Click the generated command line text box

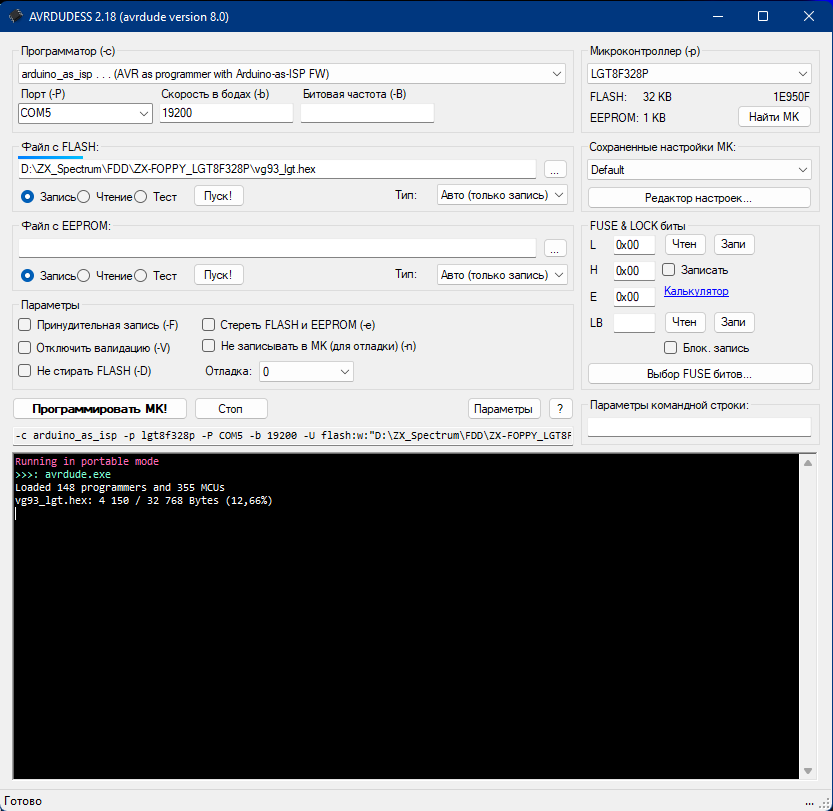click(x=293, y=436)
